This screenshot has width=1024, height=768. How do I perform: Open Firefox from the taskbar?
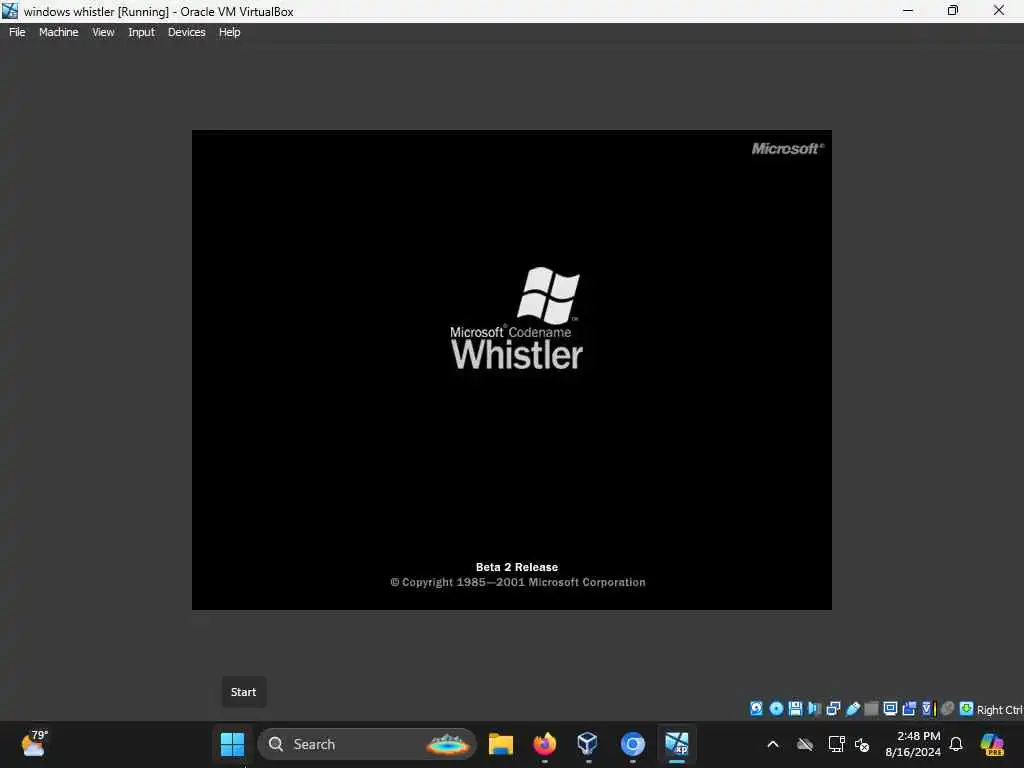point(545,744)
